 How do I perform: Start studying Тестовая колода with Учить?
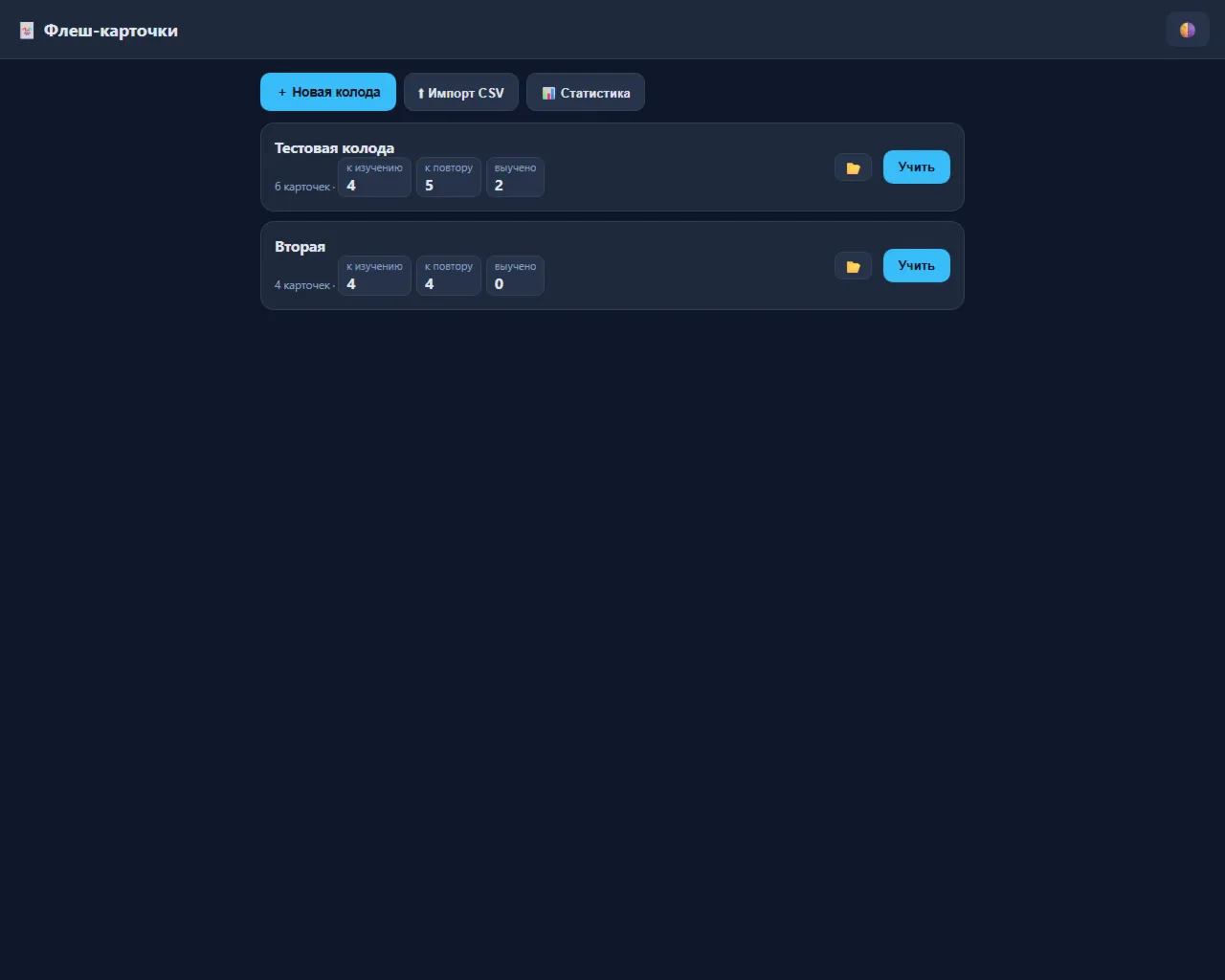916,167
